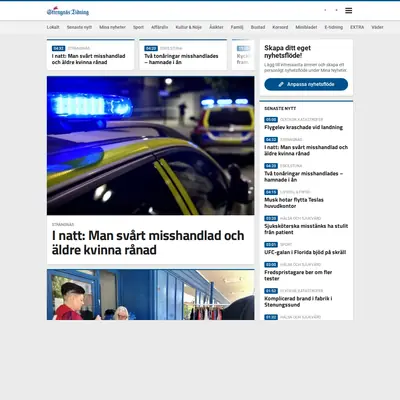Open top ticker card 'Två tonåringar misshandlades'

(183, 55)
